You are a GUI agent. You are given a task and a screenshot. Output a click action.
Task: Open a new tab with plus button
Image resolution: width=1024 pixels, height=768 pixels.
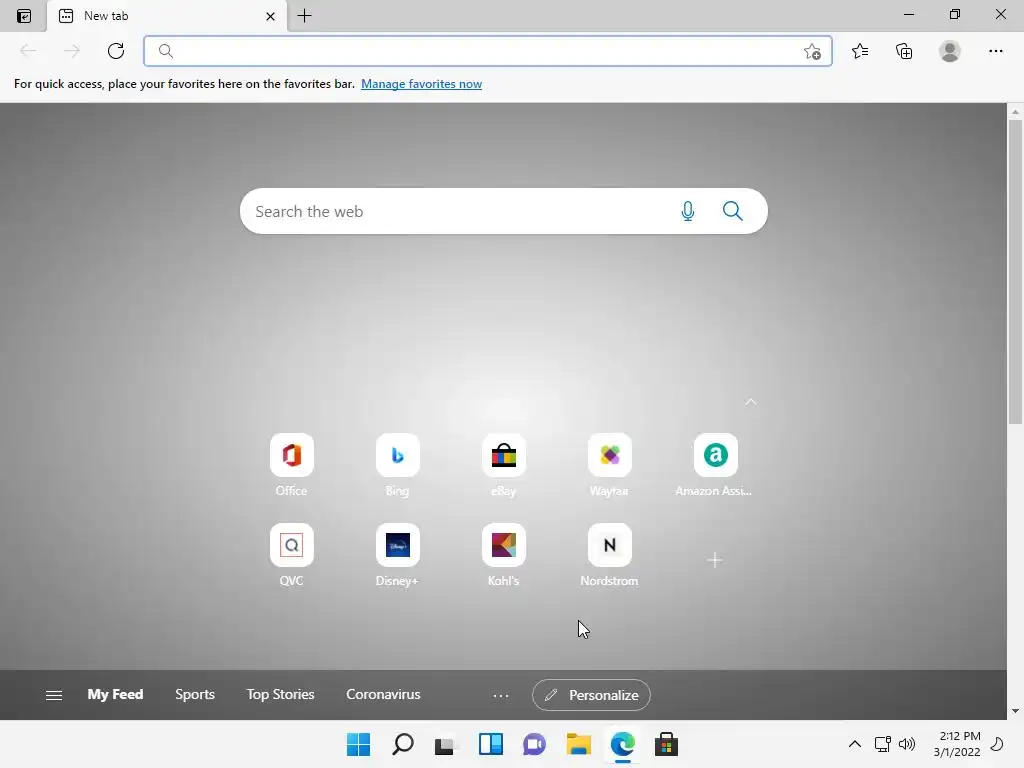(304, 16)
